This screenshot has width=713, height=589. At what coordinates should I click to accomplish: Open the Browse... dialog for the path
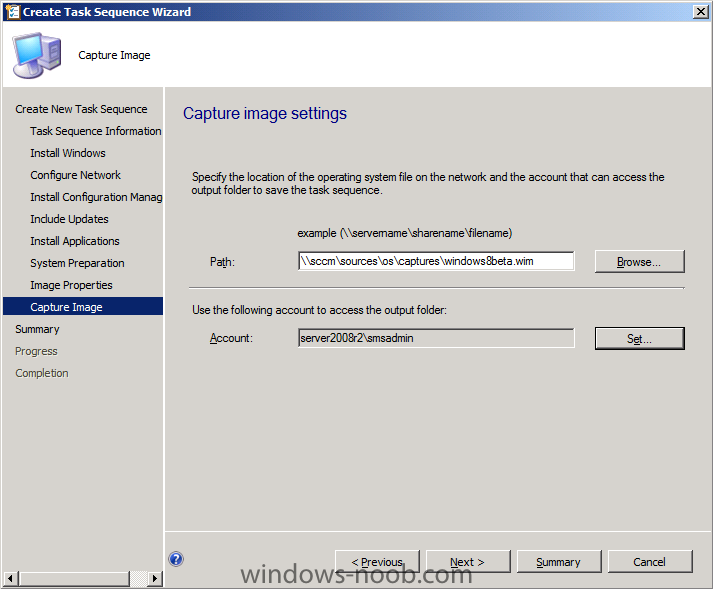(639, 262)
